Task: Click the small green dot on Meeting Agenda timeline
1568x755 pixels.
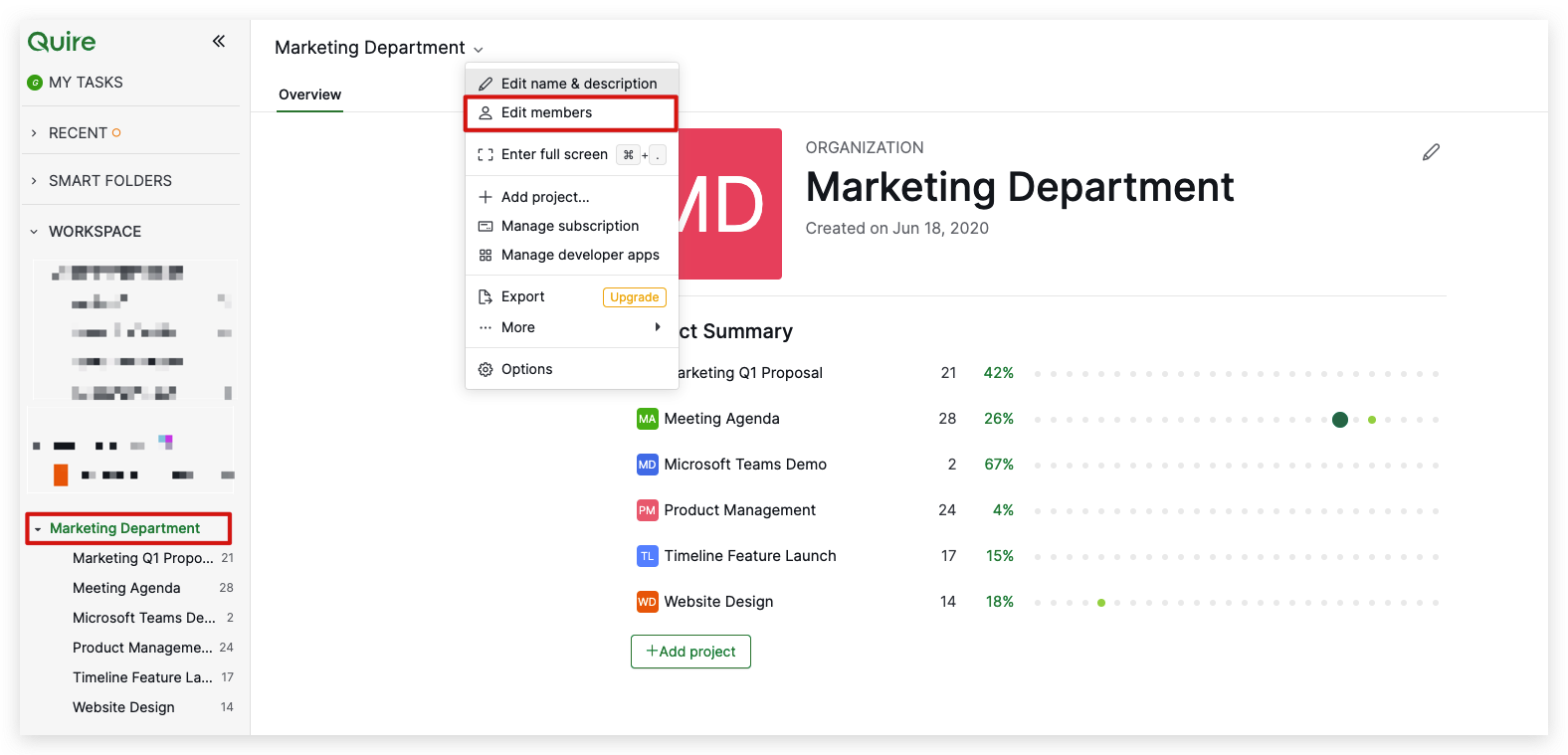Action: (1372, 420)
